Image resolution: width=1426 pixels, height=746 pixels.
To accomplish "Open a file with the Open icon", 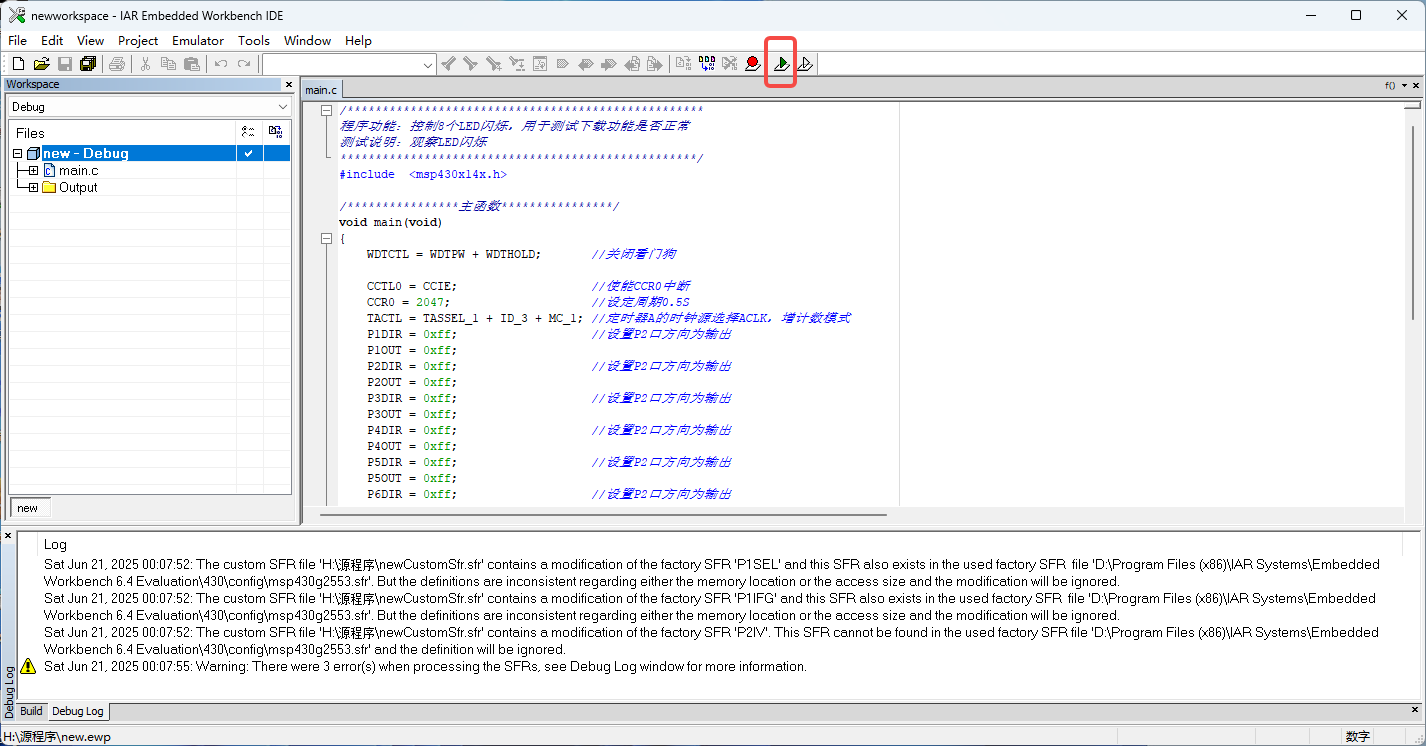I will tap(41, 63).
